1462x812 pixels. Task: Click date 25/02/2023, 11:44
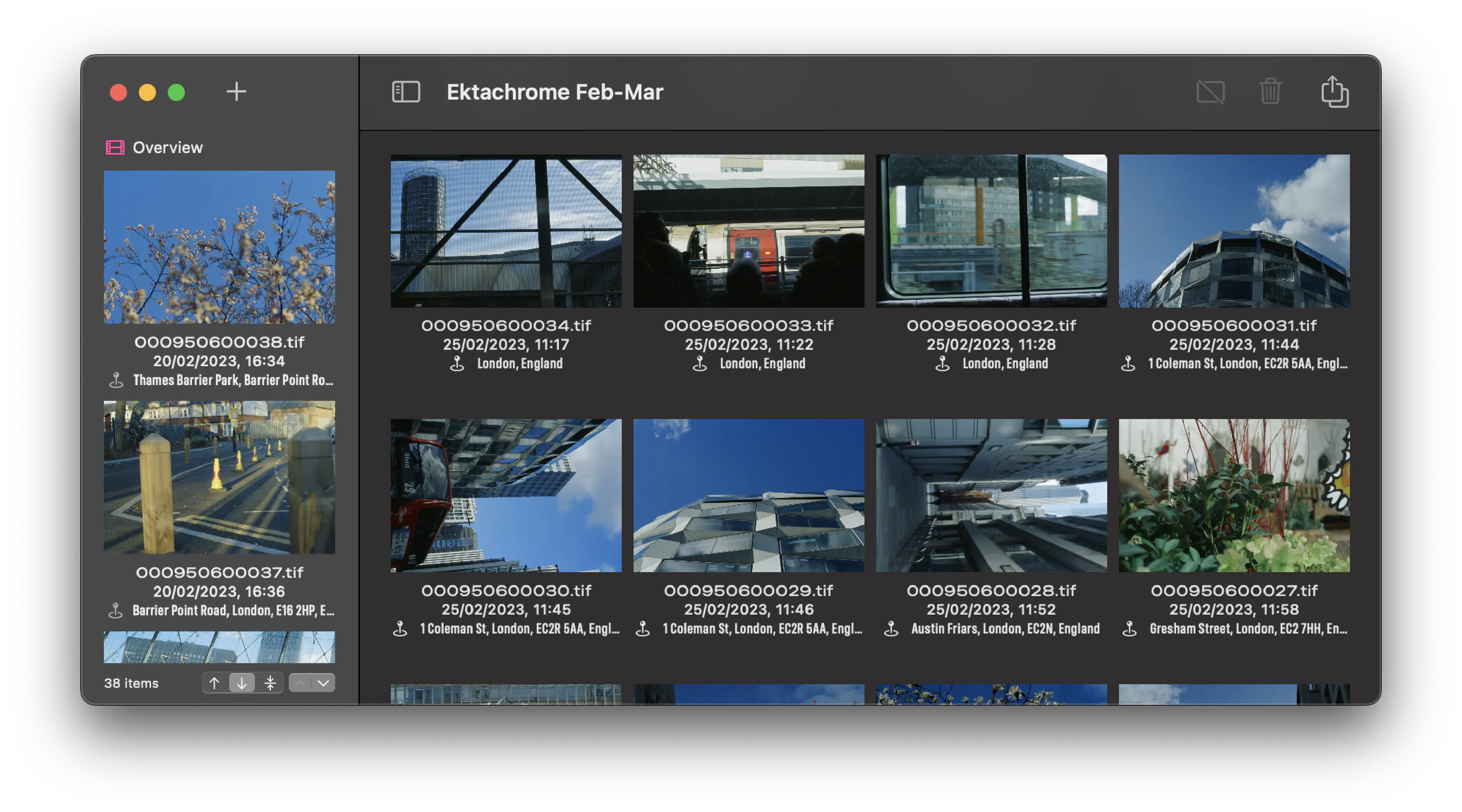(x=1234, y=345)
